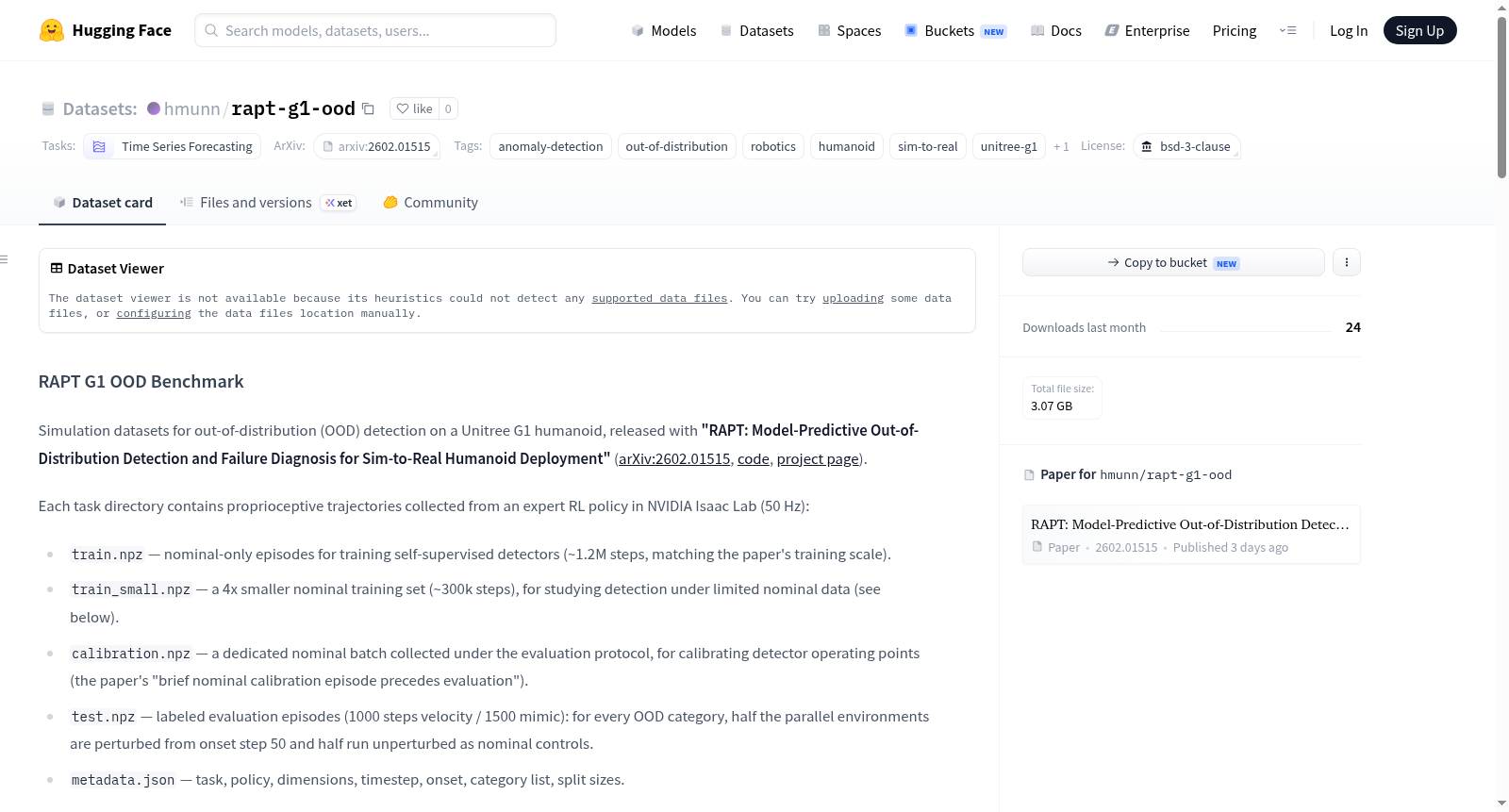Open the hmunn user avatar
Viewport: 1509px width, 812px height.
(154, 108)
